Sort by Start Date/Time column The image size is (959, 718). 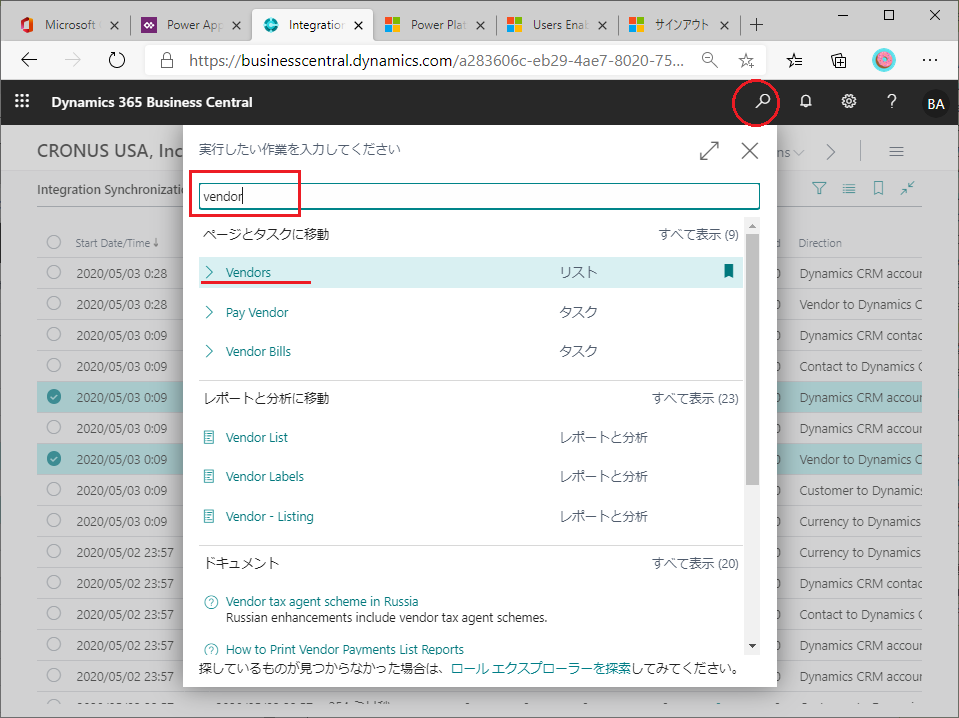pyautogui.click(x=116, y=243)
